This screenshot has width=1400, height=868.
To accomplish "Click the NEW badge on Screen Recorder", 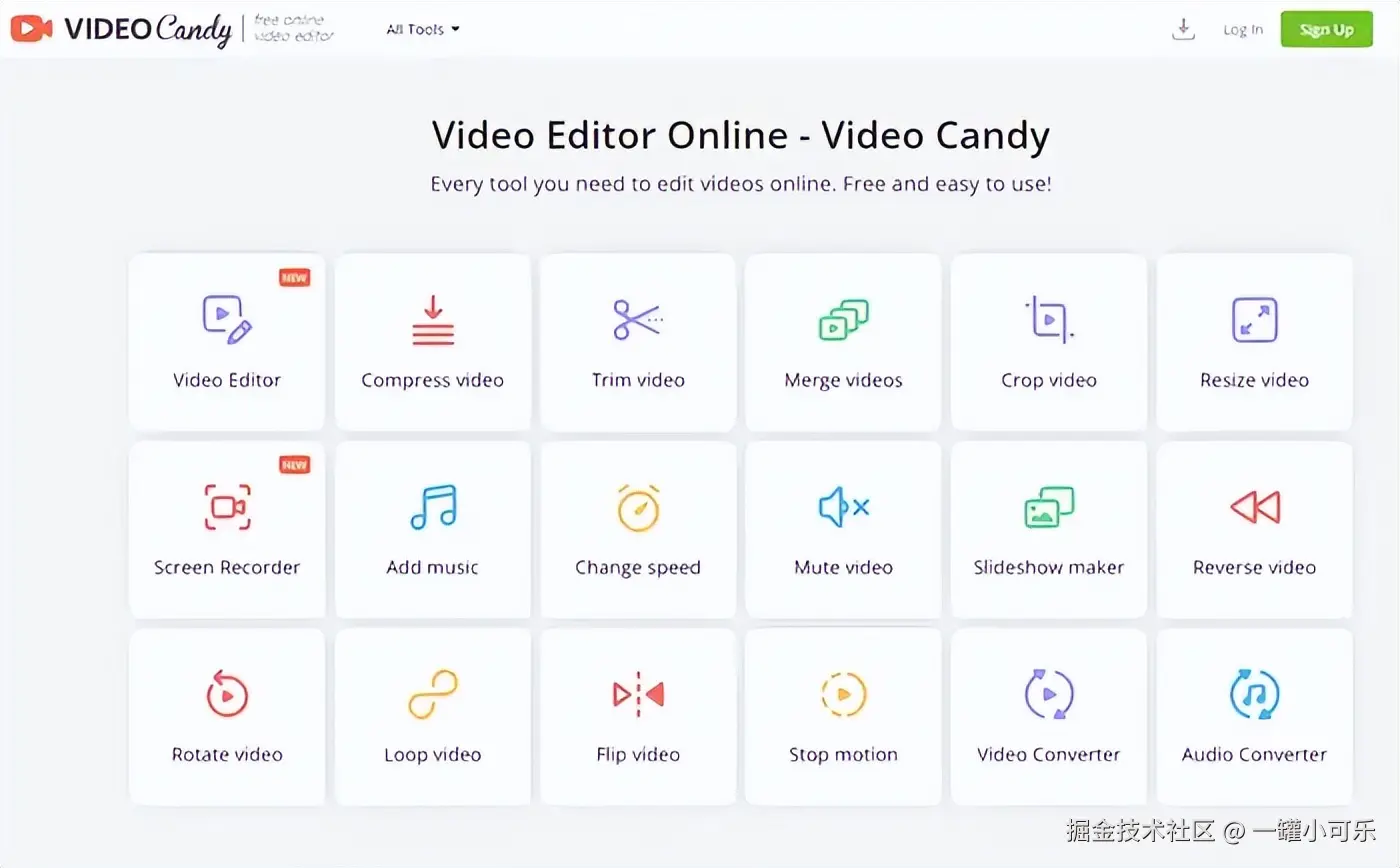I will (x=294, y=465).
